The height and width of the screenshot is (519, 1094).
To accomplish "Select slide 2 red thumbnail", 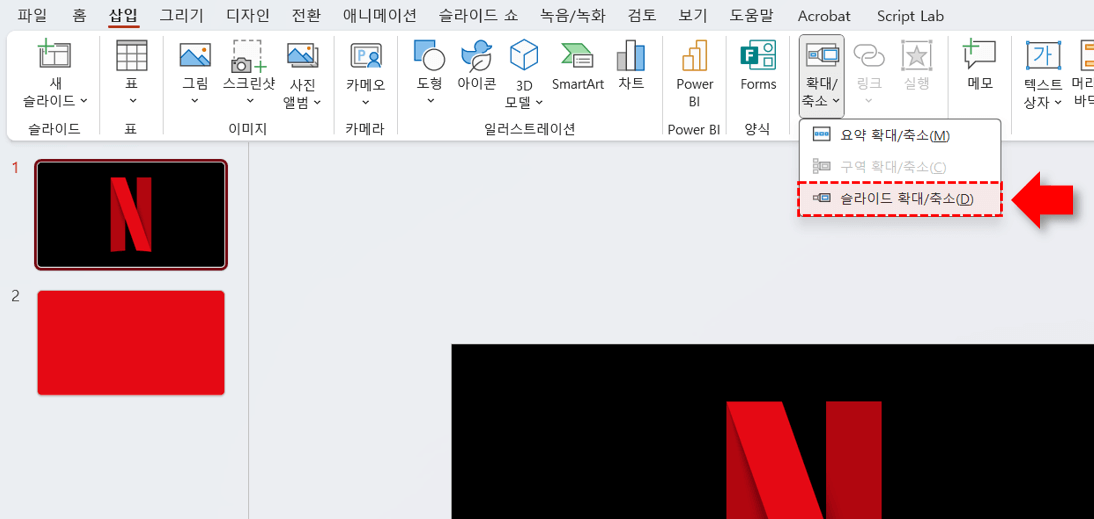I will click(131, 343).
